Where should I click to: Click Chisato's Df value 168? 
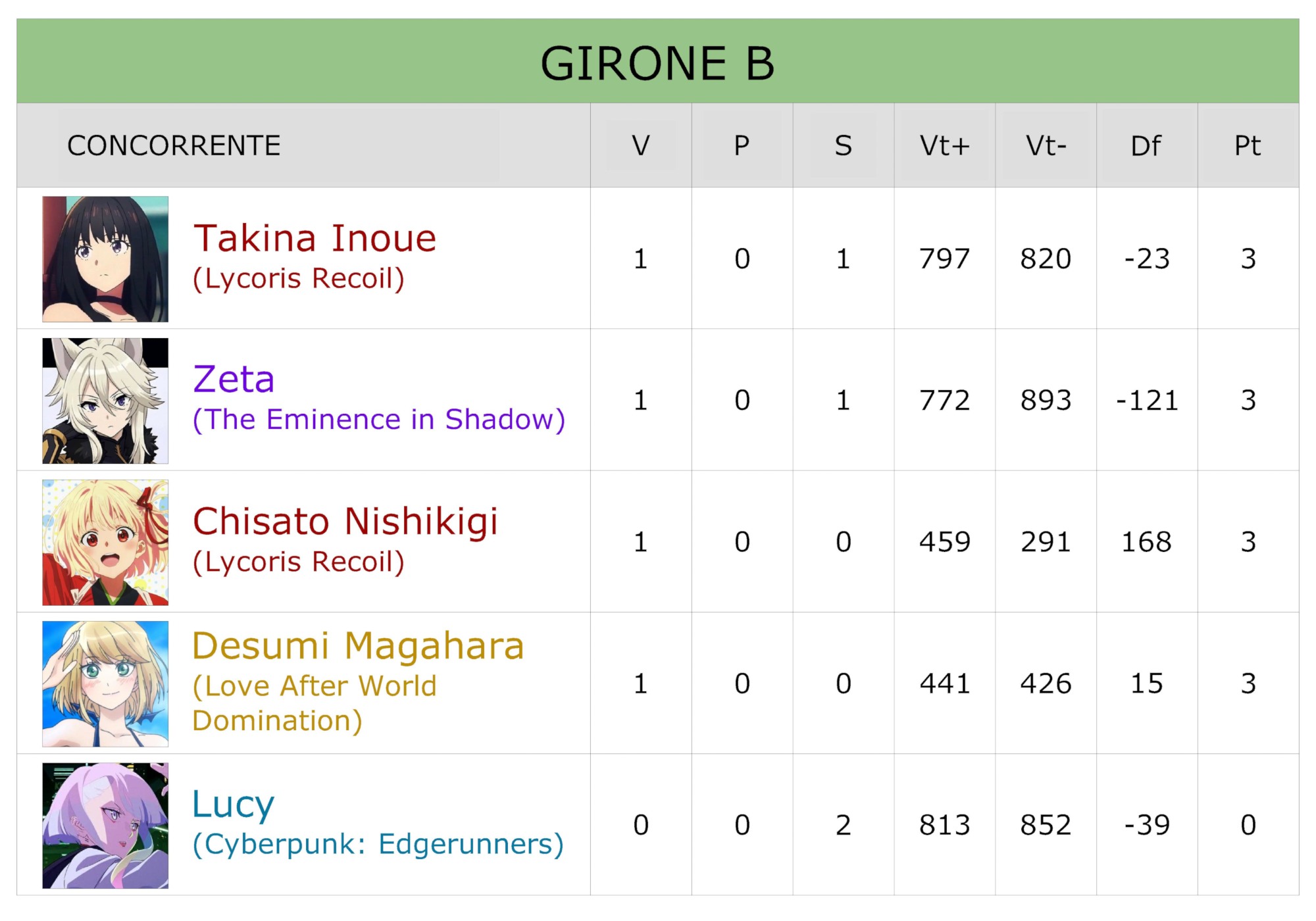pyautogui.click(x=1146, y=542)
